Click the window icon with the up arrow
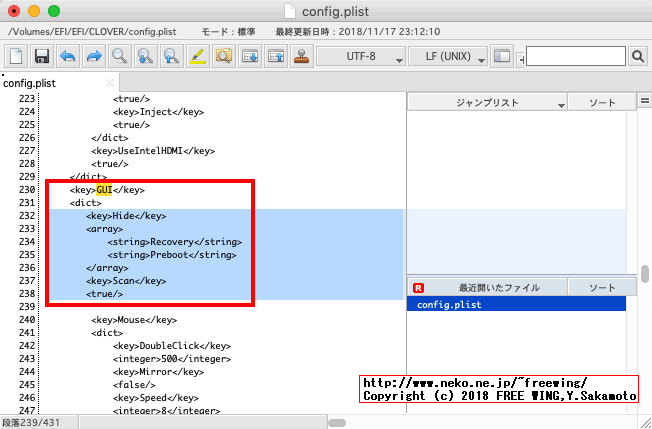Screen dimensions: 652x429 pos(276,56)
